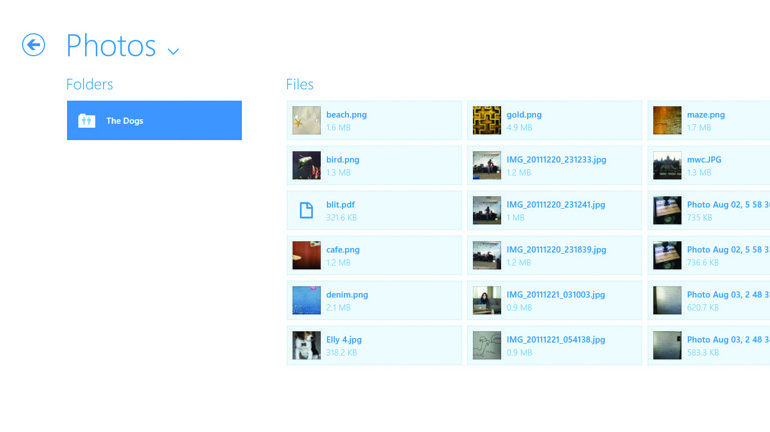Expand the Photos title dropdown chevron

(173, 51)
